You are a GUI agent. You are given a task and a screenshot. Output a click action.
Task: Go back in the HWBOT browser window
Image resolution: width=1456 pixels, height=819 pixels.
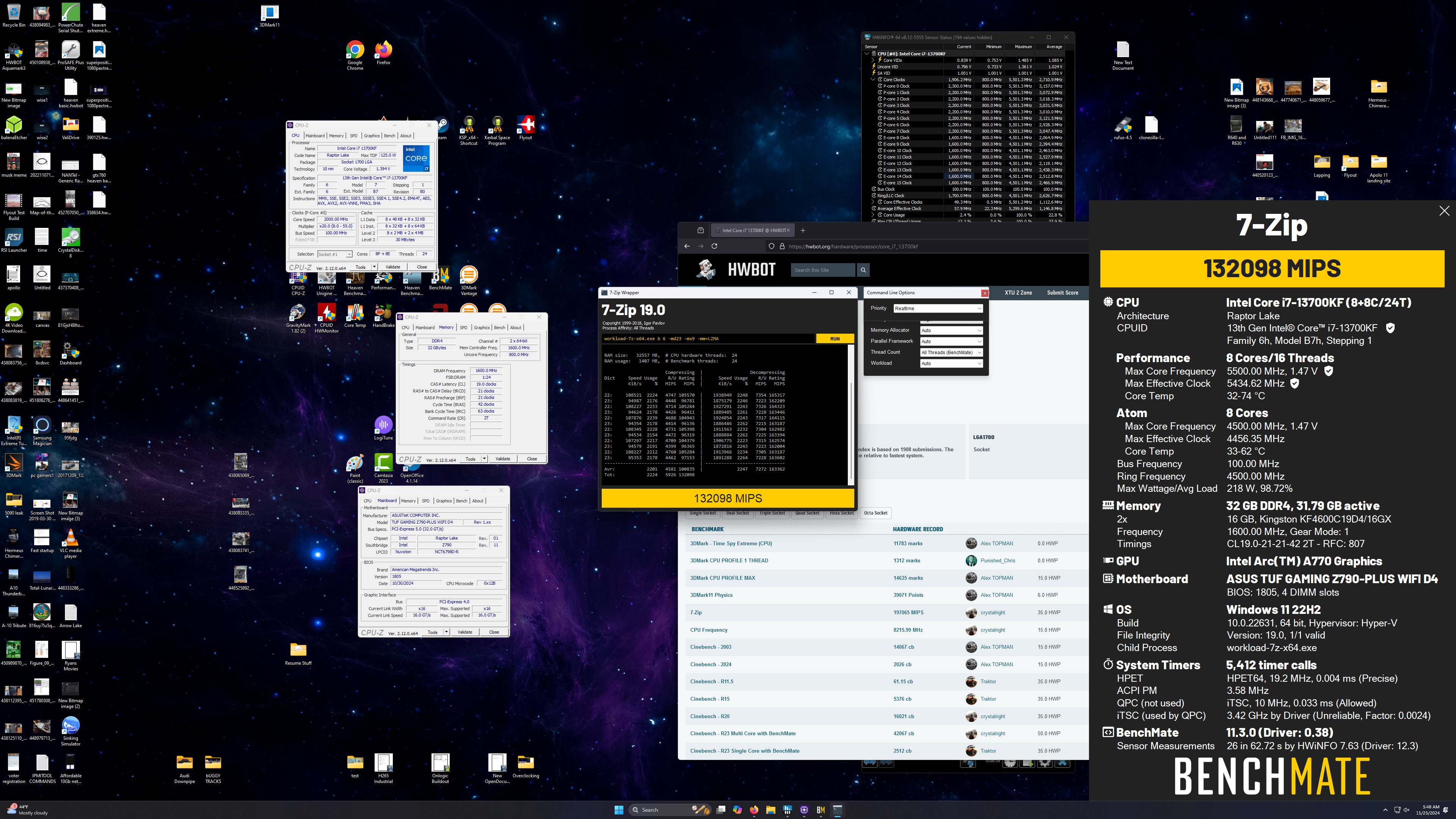pyautogui.click(x=687, y=246)
